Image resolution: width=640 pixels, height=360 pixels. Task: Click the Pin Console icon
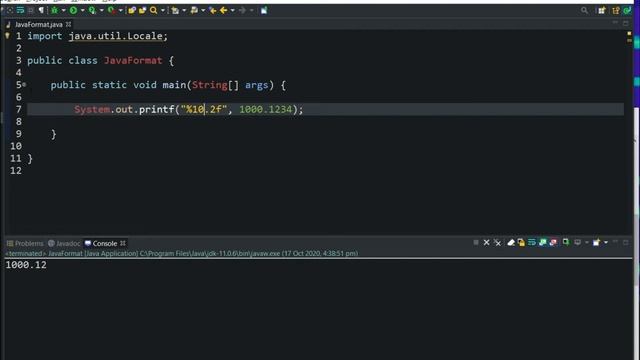(566, 242)
